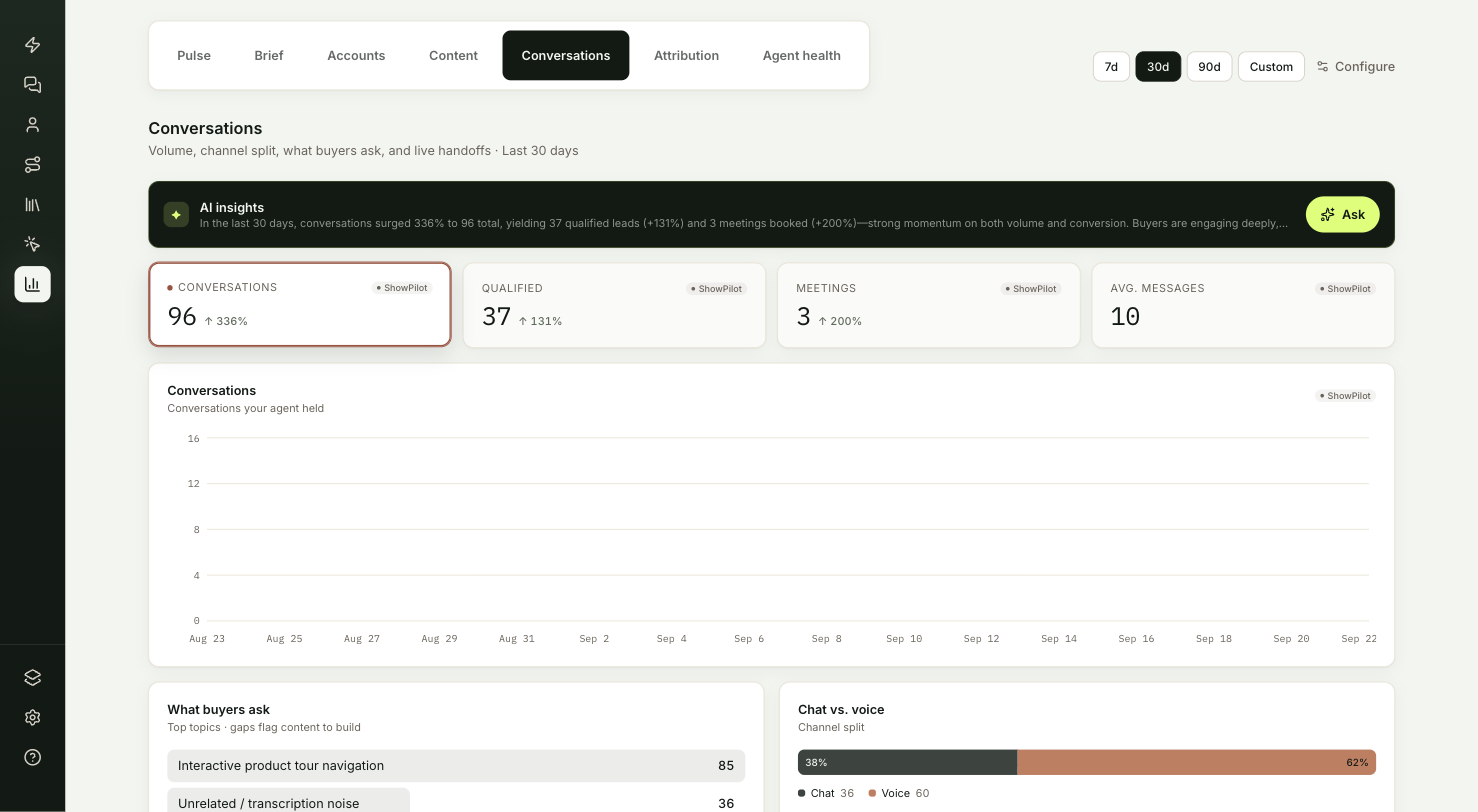The height and width of the screenshot is (812, 1478).
Task: Open the Attribution tab
Action: click(x=686, y=55)
